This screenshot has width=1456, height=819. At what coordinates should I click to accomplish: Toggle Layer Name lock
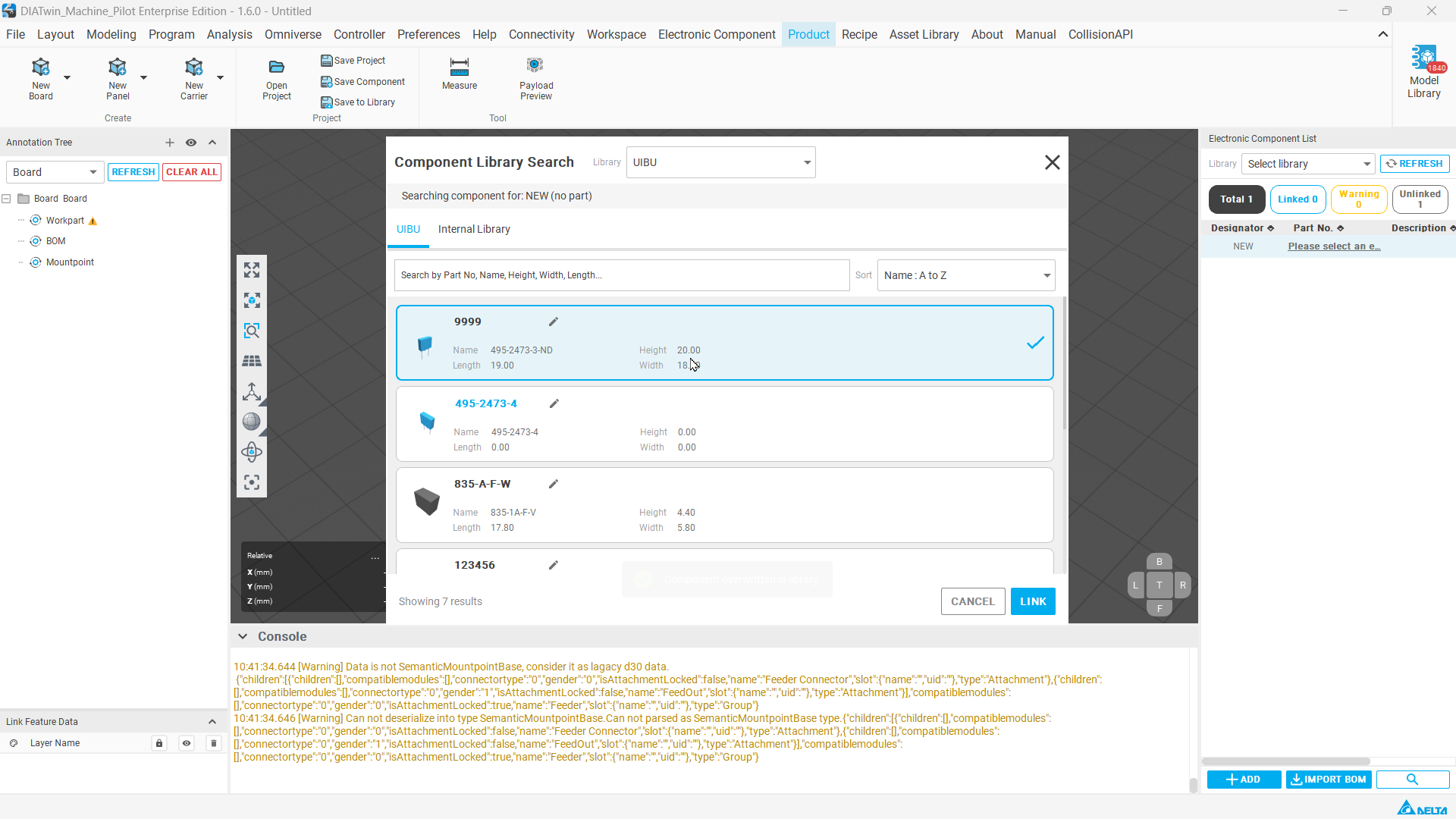click(x=159, y=743)
